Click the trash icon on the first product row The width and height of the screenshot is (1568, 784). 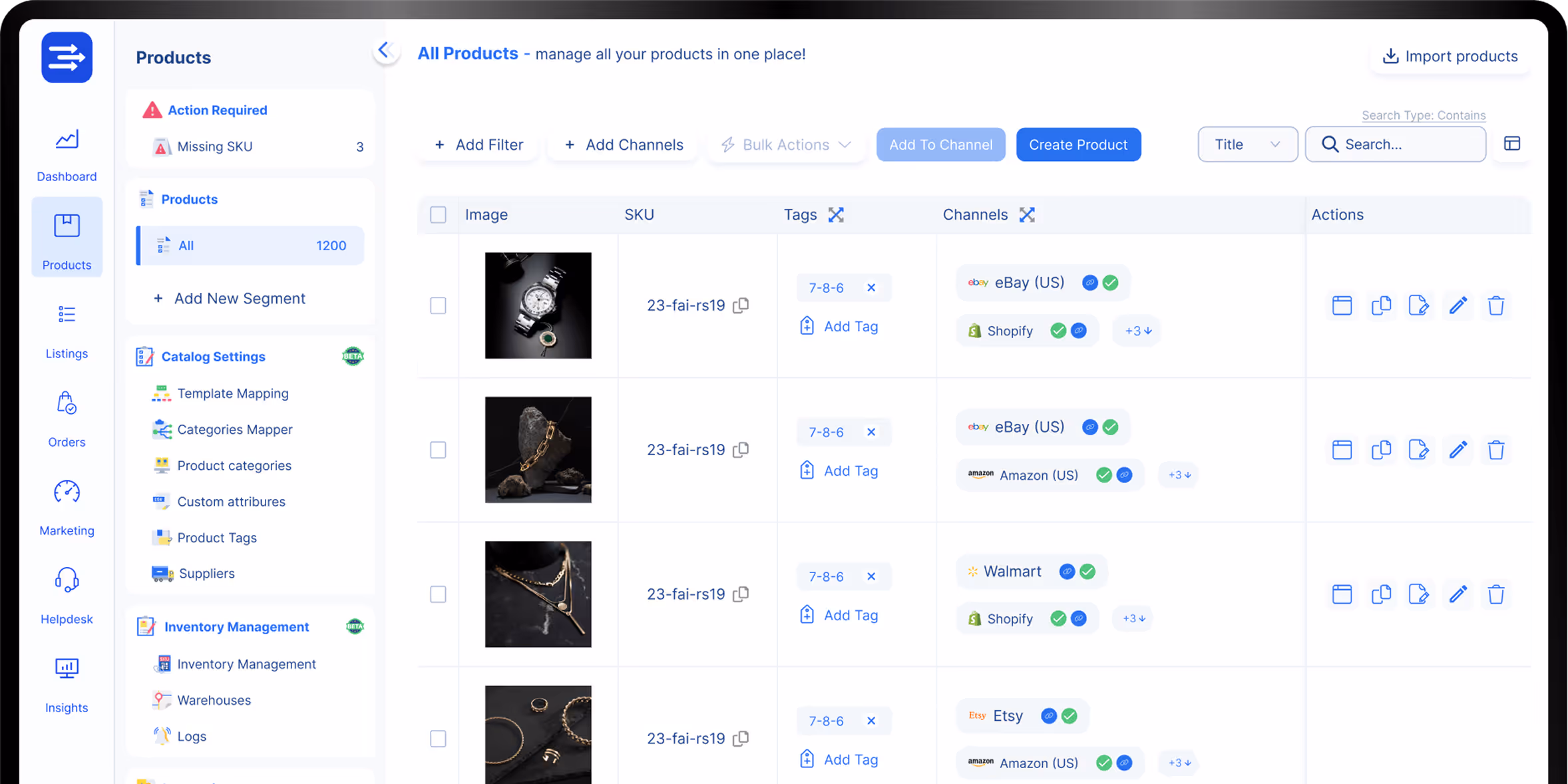pyautogui.click(x=1495, y=305)
